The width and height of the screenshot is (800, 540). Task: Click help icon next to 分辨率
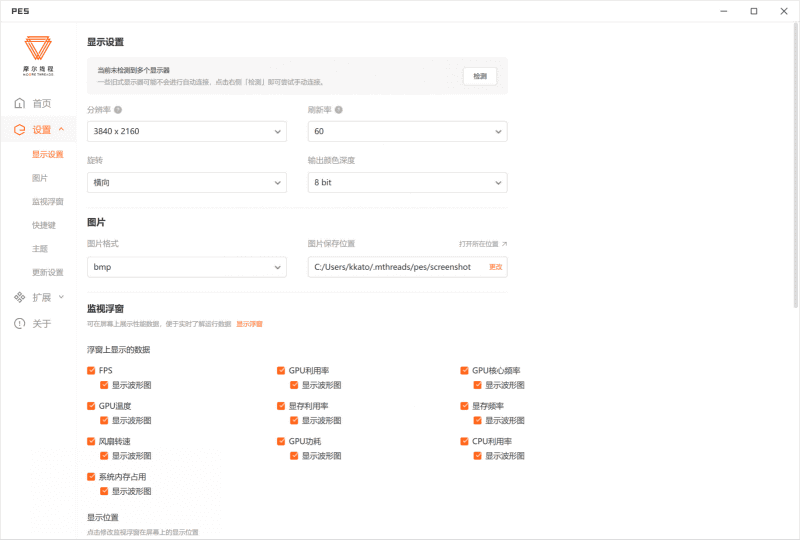pyautogui.click(x=118, y=110)
